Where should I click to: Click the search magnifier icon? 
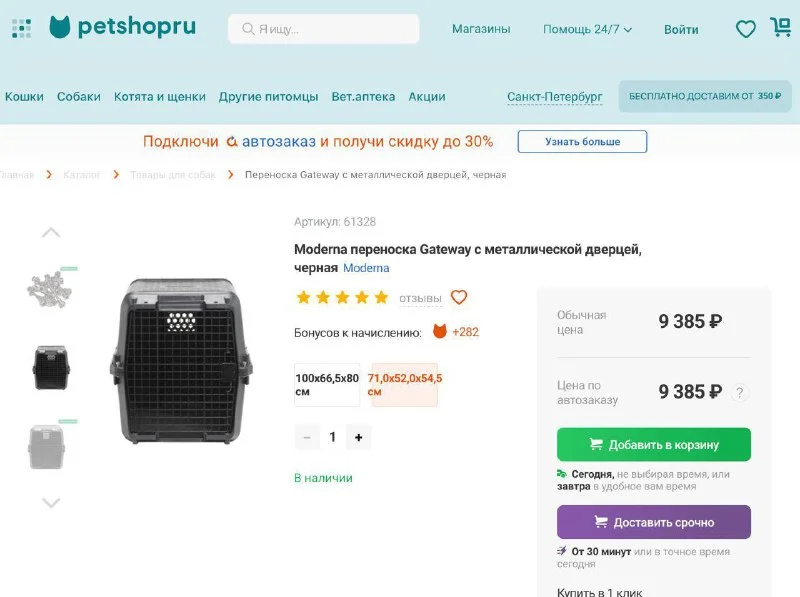click(x=246, y=29)
